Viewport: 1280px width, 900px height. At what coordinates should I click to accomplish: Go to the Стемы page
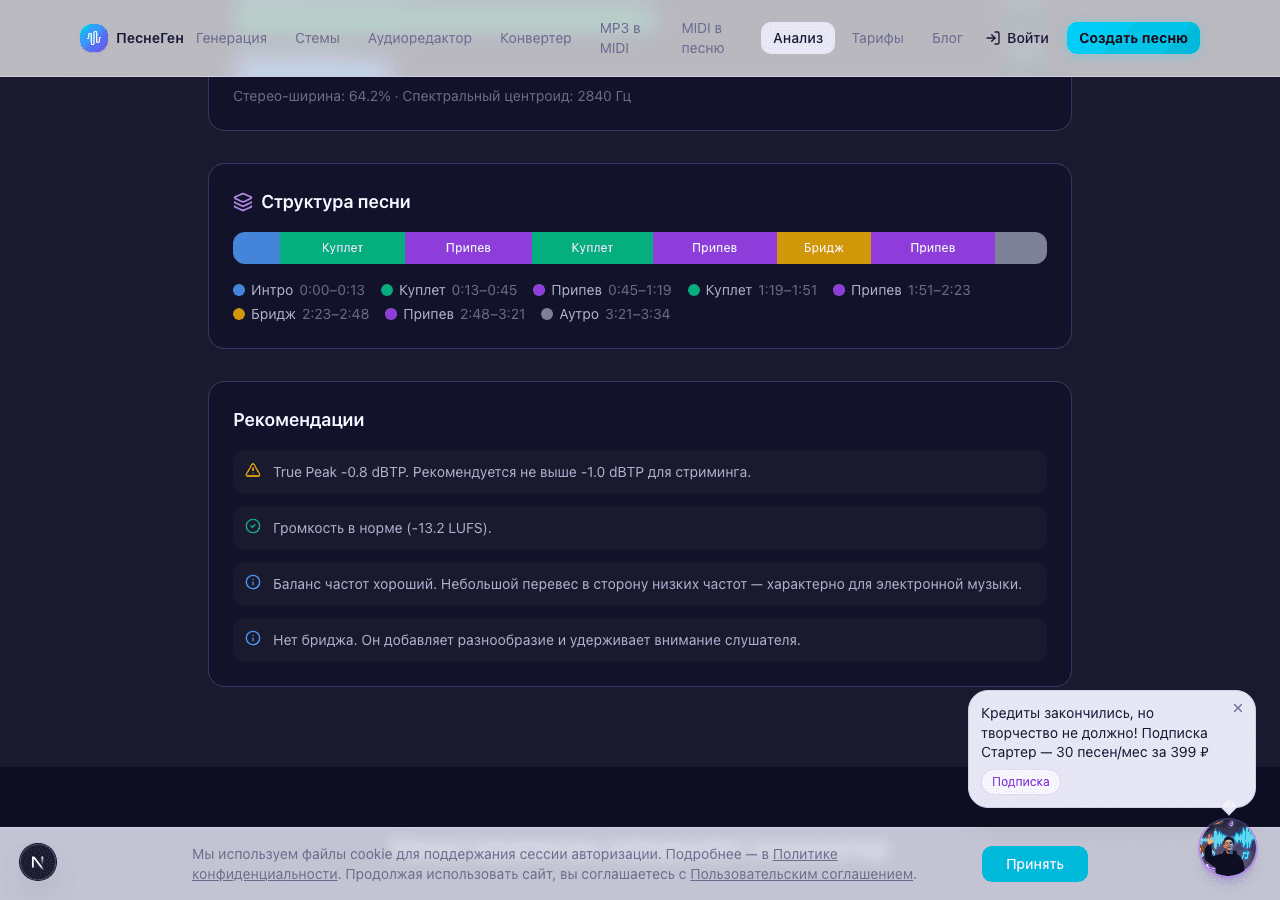point(317,38)
